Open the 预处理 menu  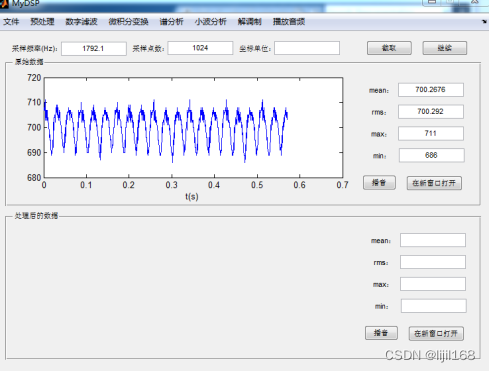[42, 22]
